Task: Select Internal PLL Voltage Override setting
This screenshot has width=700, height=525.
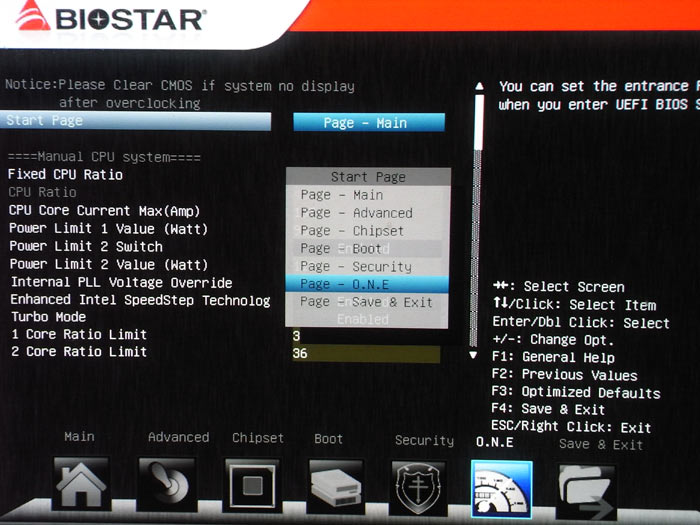Action: 121,283
